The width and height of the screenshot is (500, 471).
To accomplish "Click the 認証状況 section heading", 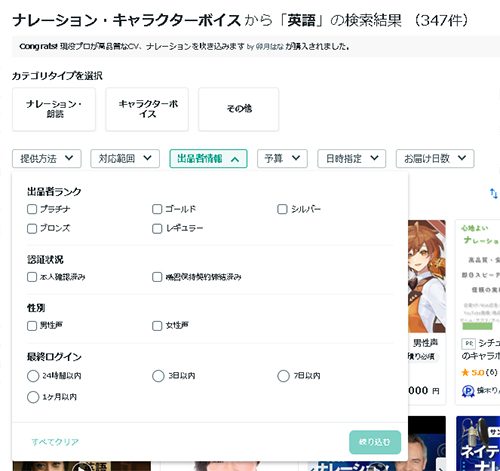I will pos(45,259).
